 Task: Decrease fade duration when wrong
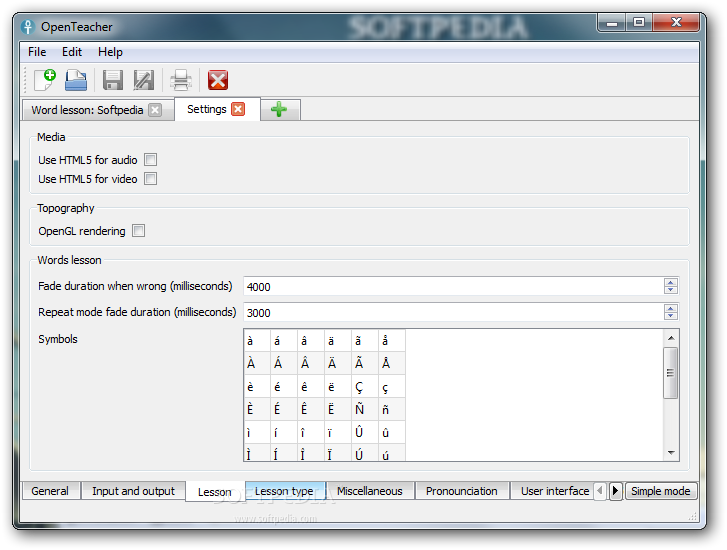pos(670,290)
